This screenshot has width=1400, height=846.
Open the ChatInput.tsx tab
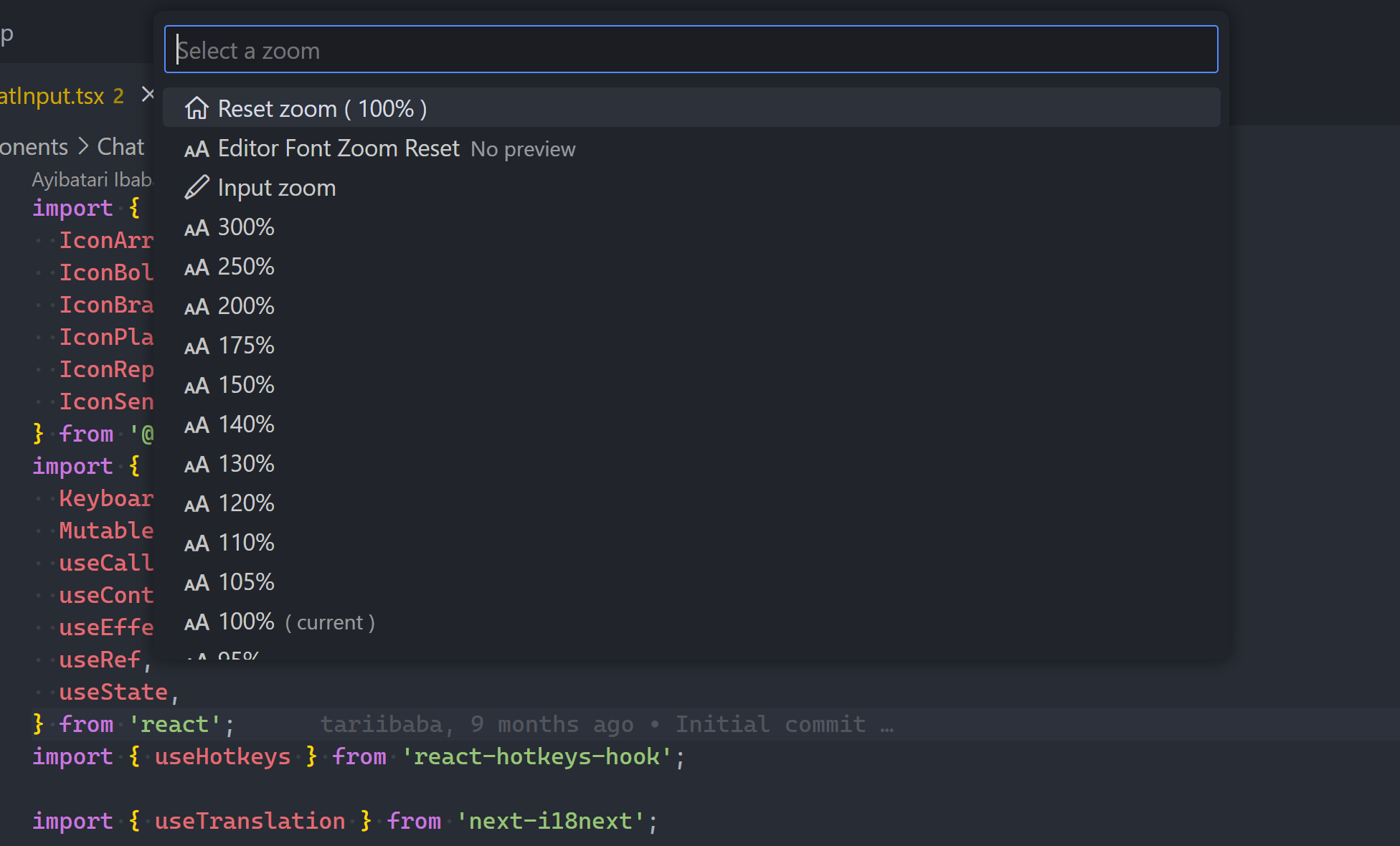point(54,95)
